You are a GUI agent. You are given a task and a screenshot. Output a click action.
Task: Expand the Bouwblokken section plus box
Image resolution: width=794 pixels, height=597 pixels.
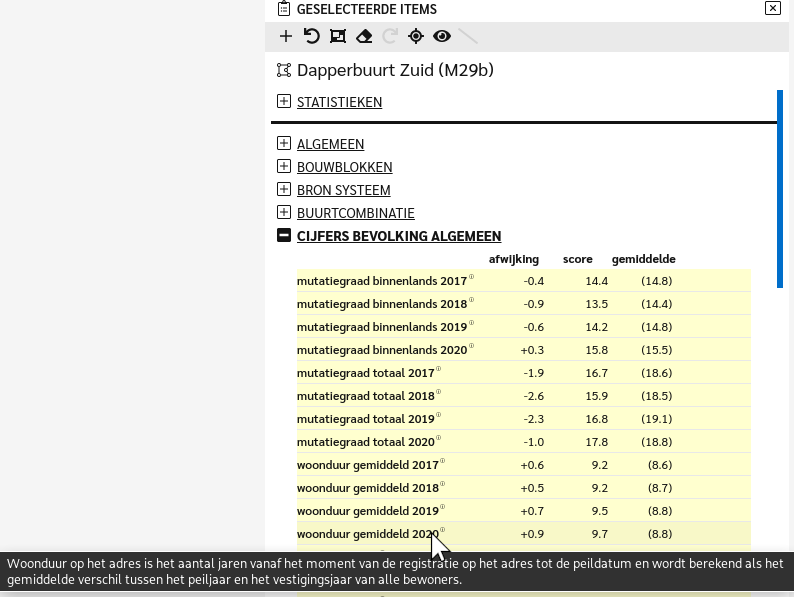[284, 166]
